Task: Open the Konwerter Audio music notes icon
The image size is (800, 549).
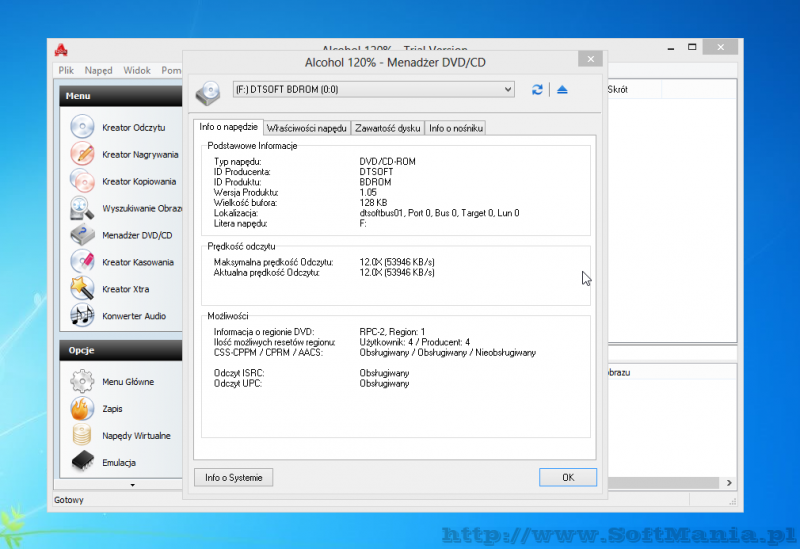Action: coord(82,315)
